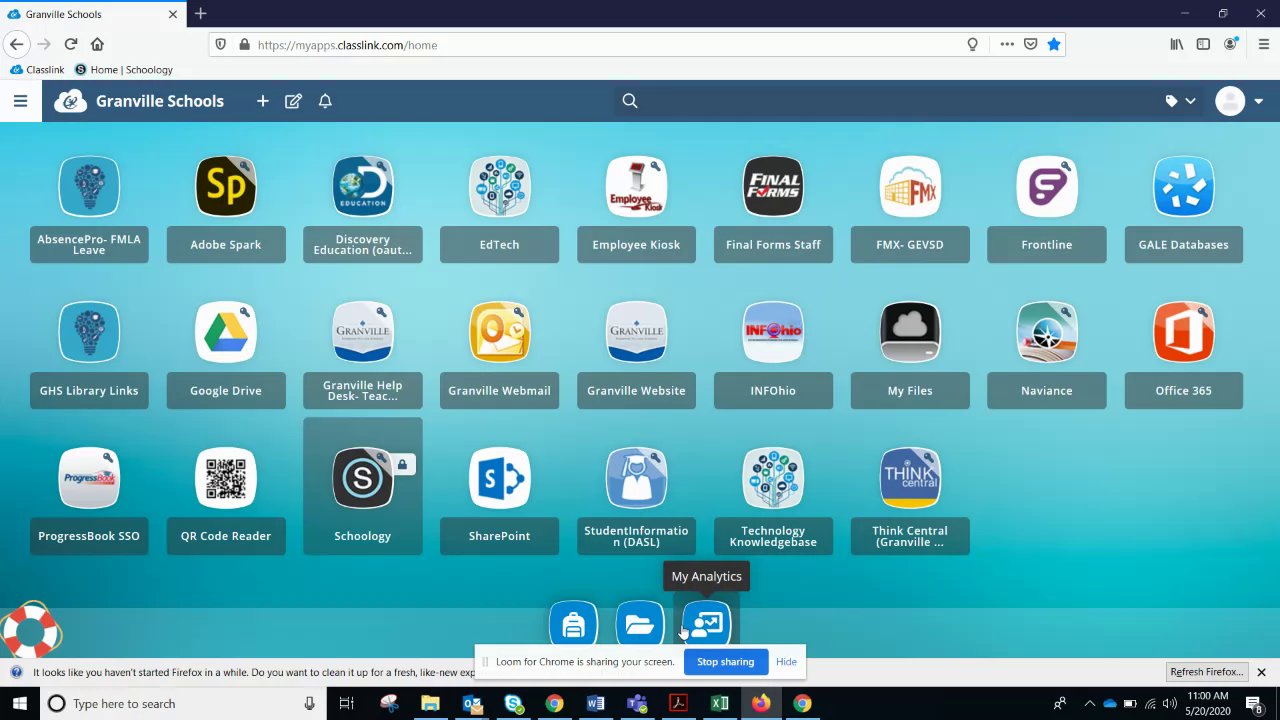This screenshot has width=1280, height=720.
Task: Open the Windows Start menu
Action: [x=19, y=704]
